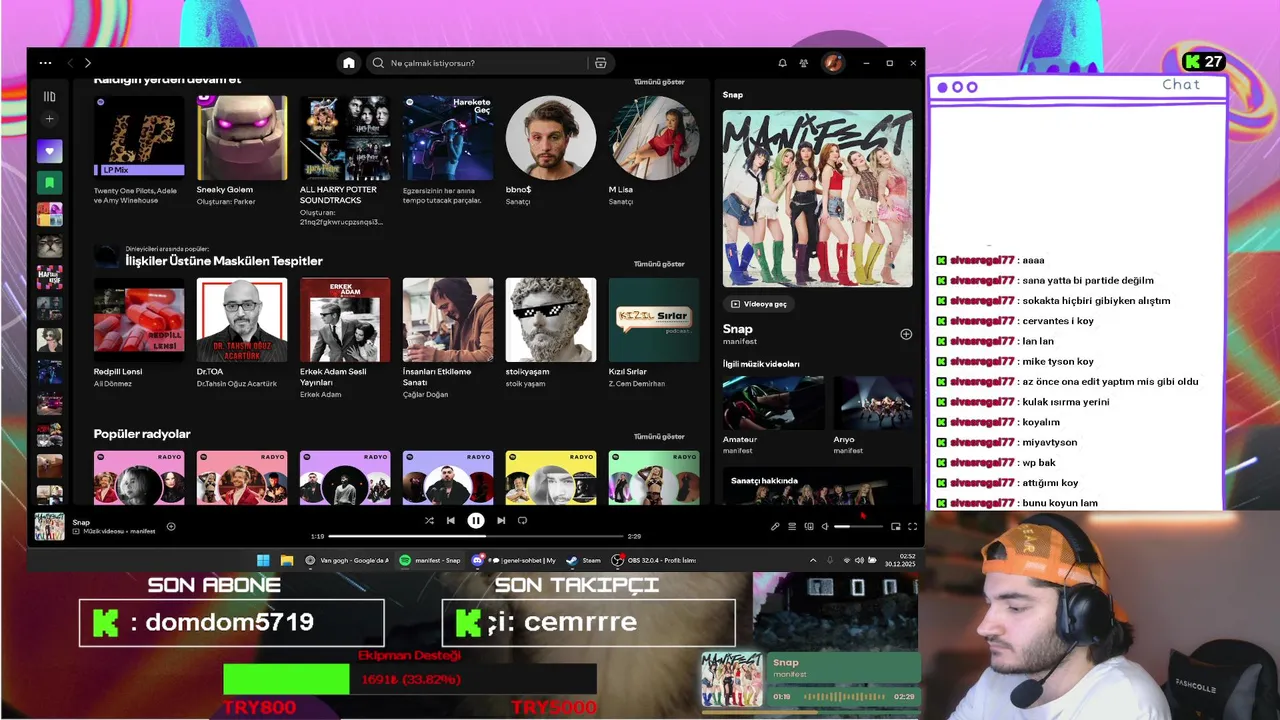Open the Dr.TOA podcast card
The width and height of the screenshot is (1280, 720).
pos(242,333)
